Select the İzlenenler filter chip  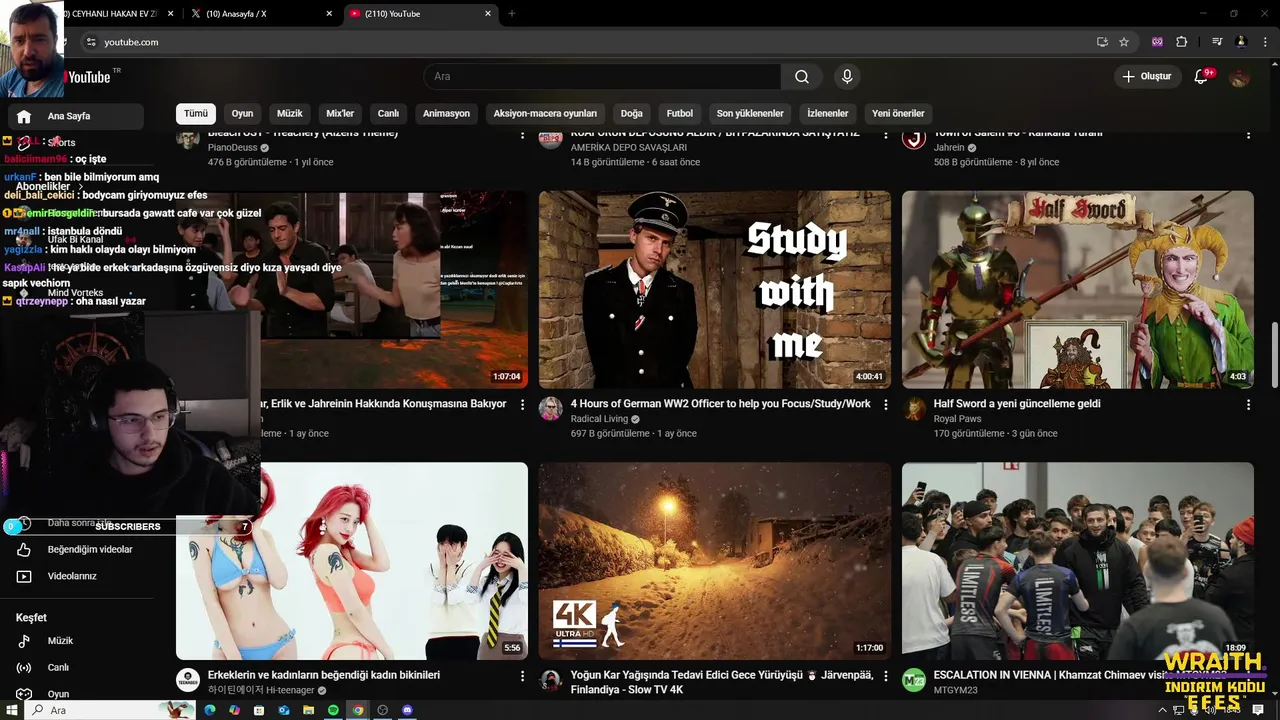[828, 114]
